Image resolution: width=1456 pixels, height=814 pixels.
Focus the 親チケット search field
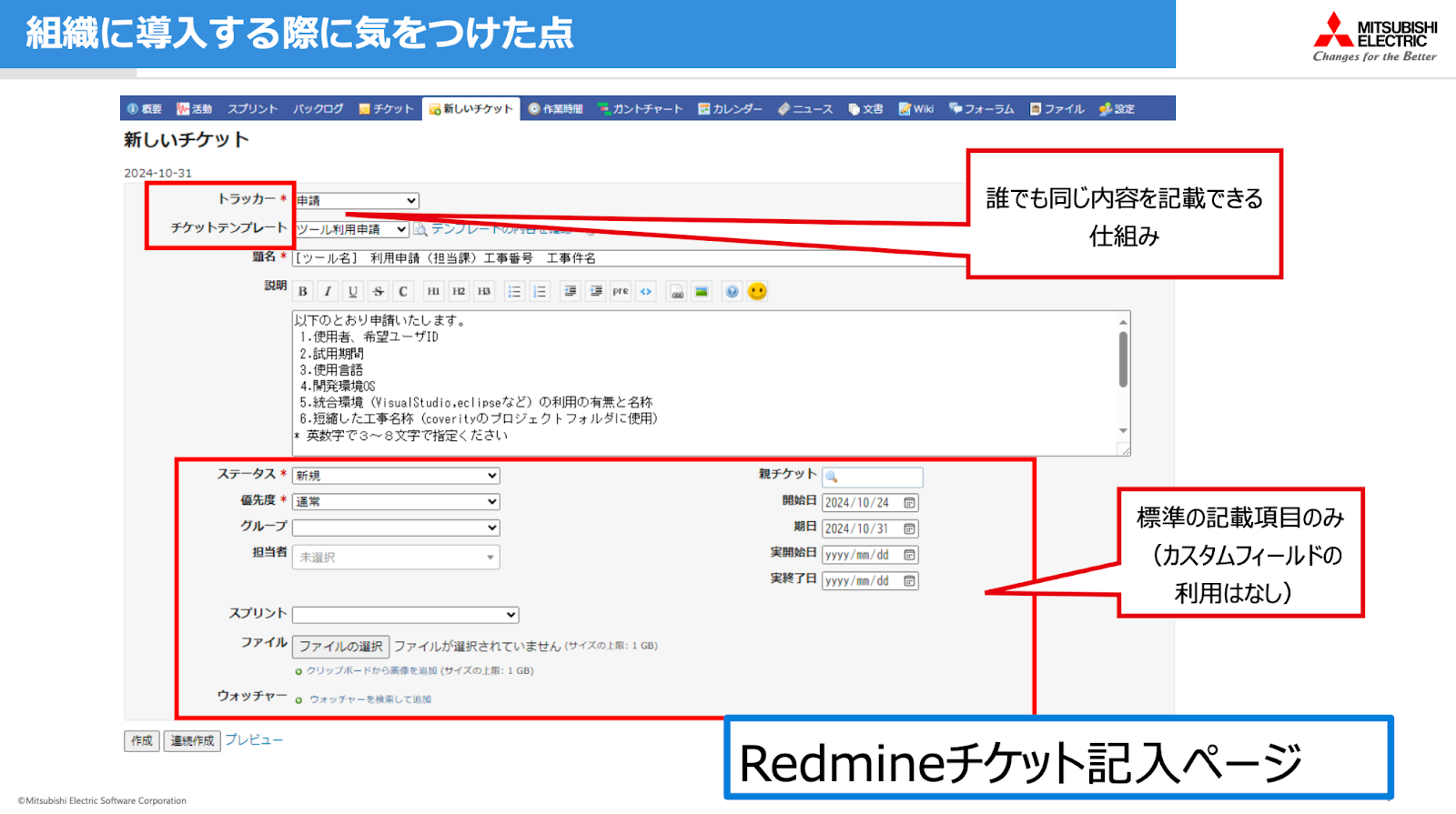[x=873, y=477]
